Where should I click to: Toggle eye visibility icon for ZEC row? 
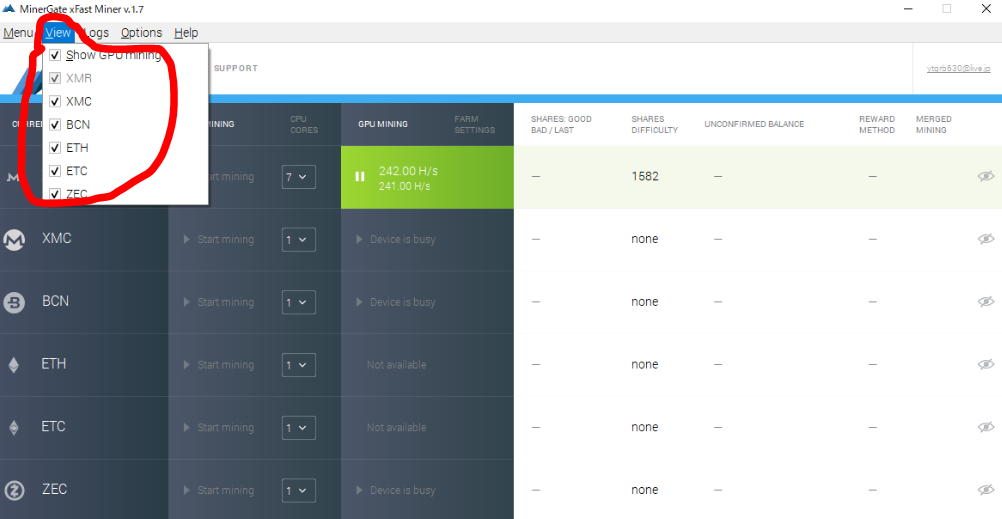tap(986, 490)
